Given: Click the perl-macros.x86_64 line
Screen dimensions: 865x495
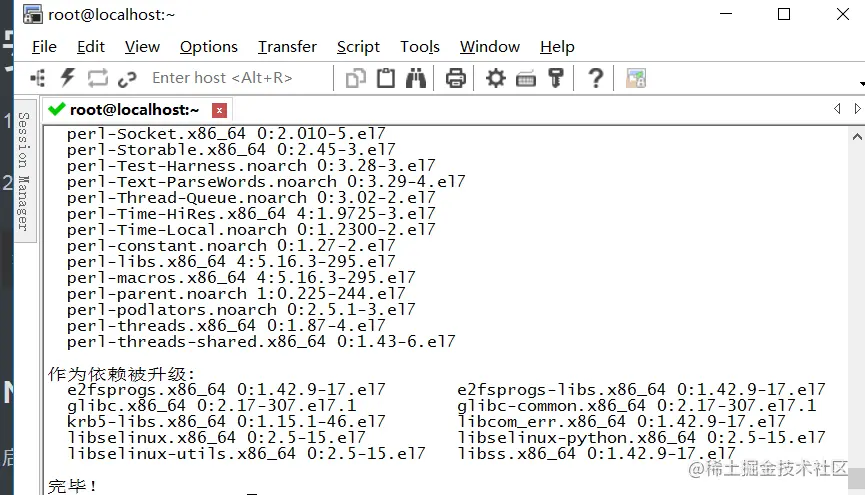Looking at the screenshot, I should pyautogui.click(x=241, y=278).
